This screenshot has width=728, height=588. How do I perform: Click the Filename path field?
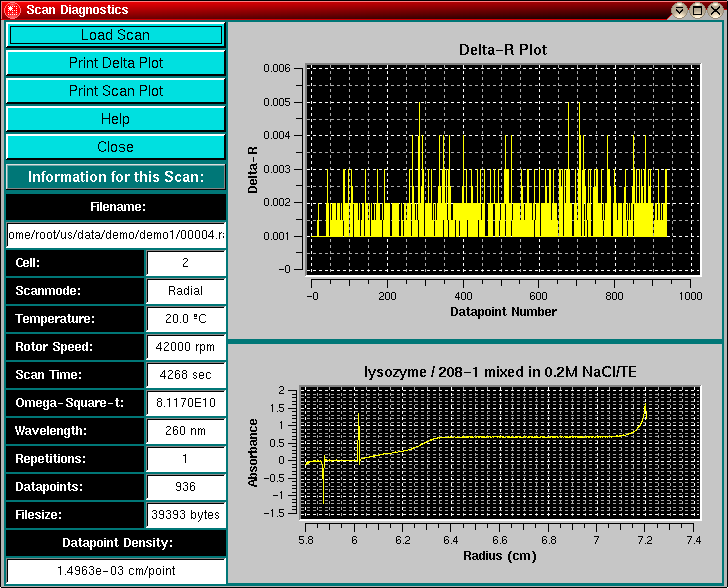point(115,235)
